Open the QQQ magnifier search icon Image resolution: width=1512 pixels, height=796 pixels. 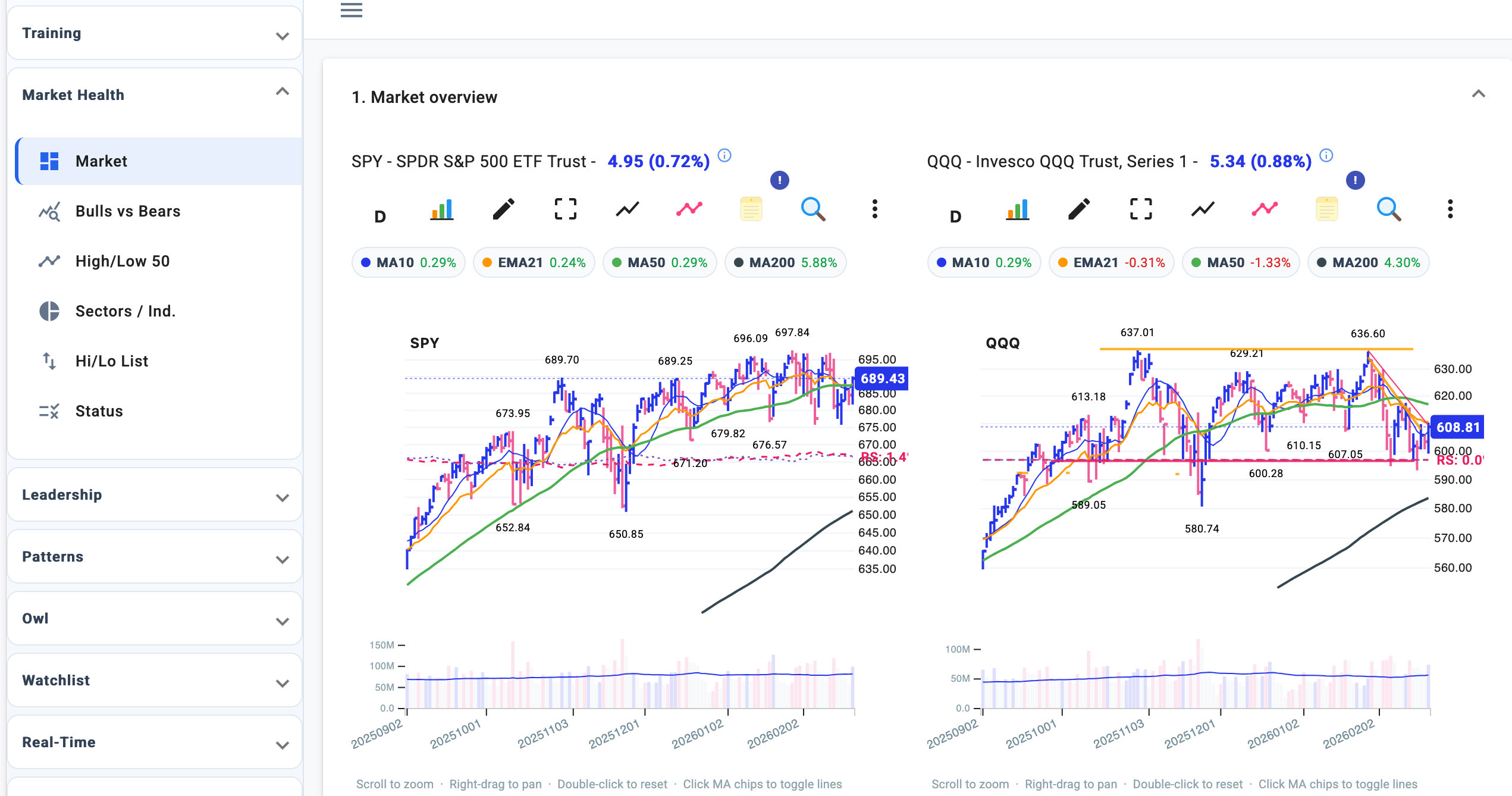[1388, 209]
